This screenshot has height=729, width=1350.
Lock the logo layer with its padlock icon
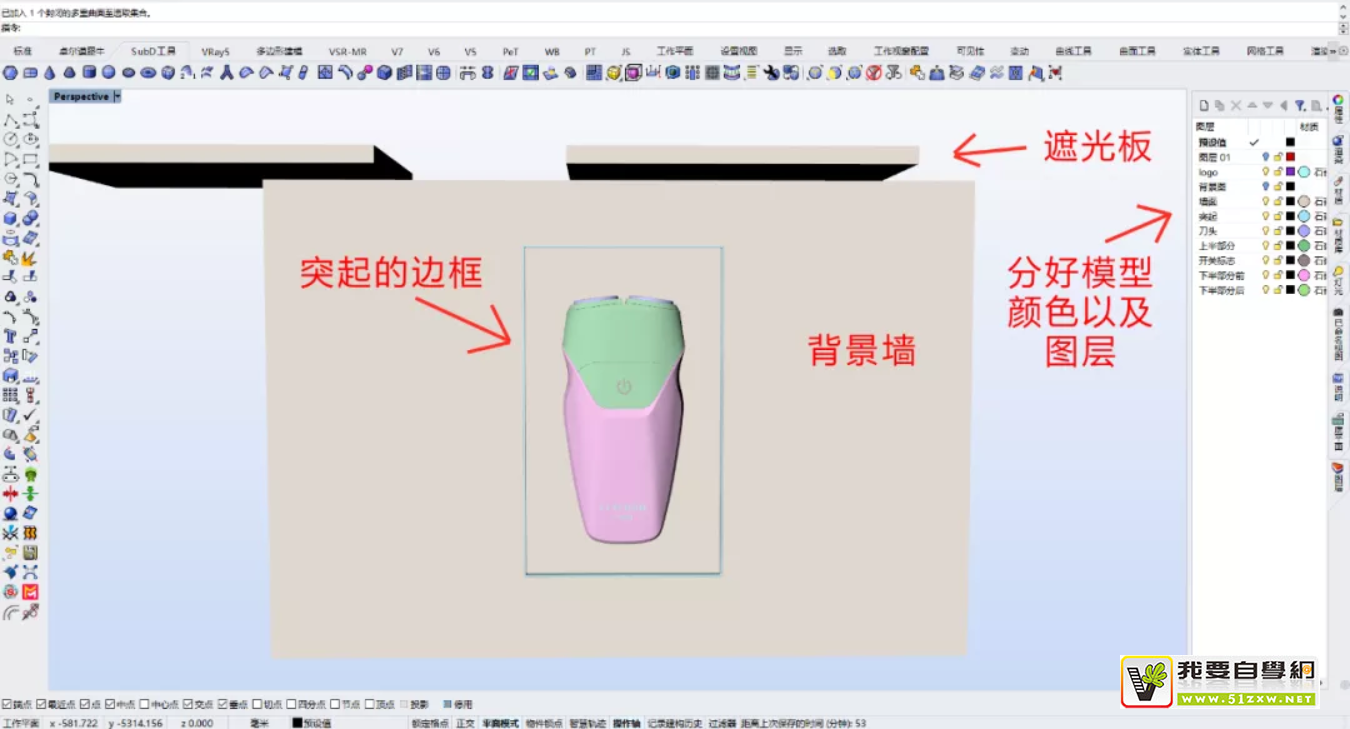[1278, 172]
